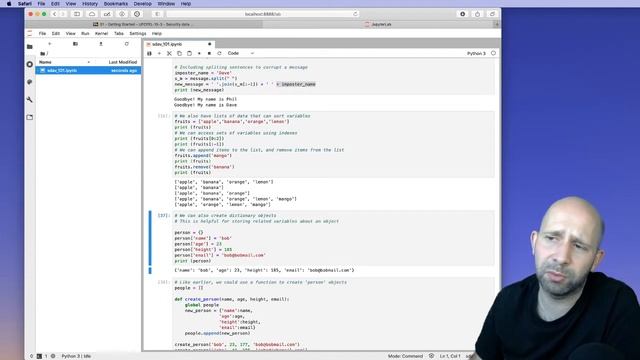The width and height of the screenshot is (640, 360).
Task: Cut the selected cell with scissors icon
Action: click(x=169, y=53)
